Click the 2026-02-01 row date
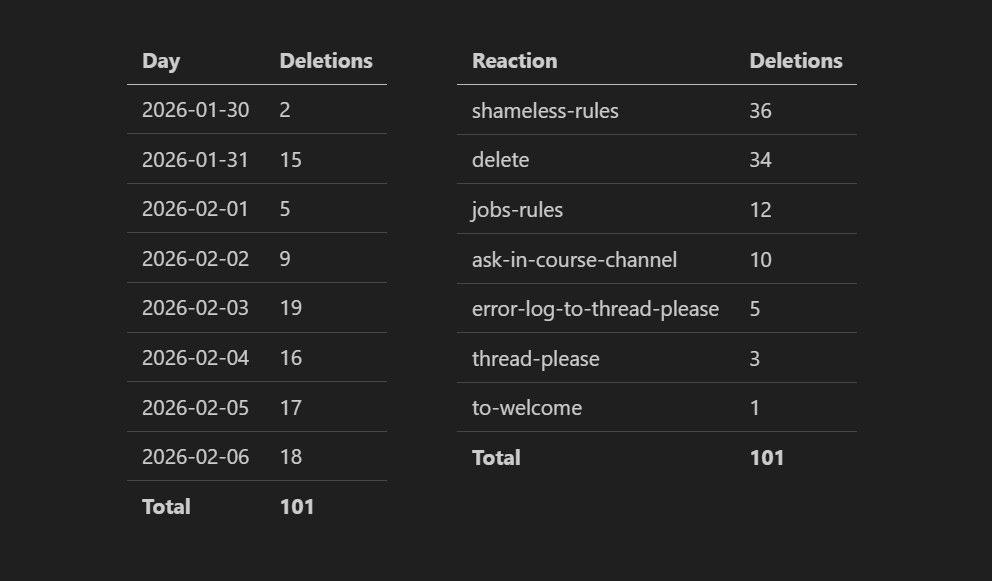This screenshot has height=581, width=992. pyautogui.click(x=196, y=209)
